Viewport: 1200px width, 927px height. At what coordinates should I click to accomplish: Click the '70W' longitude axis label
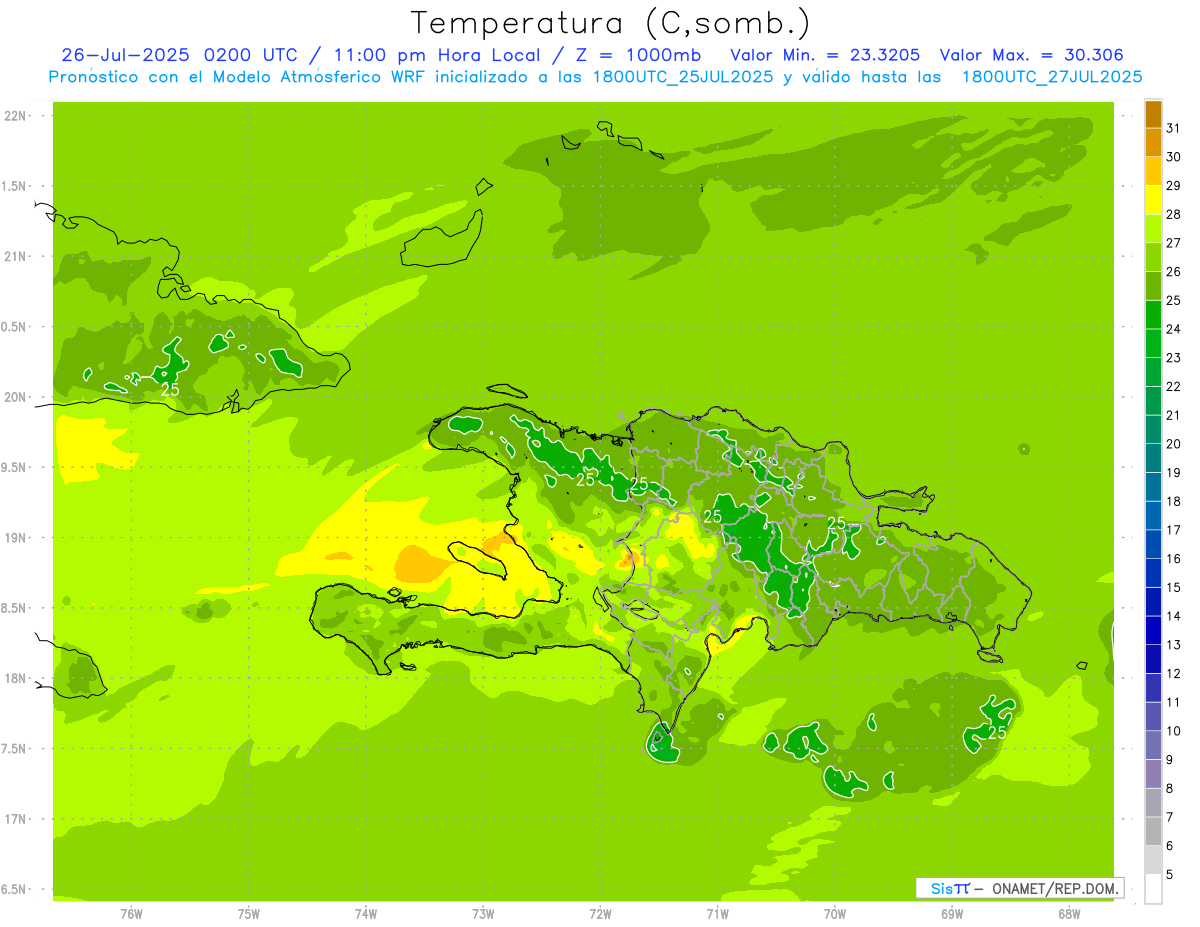click(x=835, y=915)
